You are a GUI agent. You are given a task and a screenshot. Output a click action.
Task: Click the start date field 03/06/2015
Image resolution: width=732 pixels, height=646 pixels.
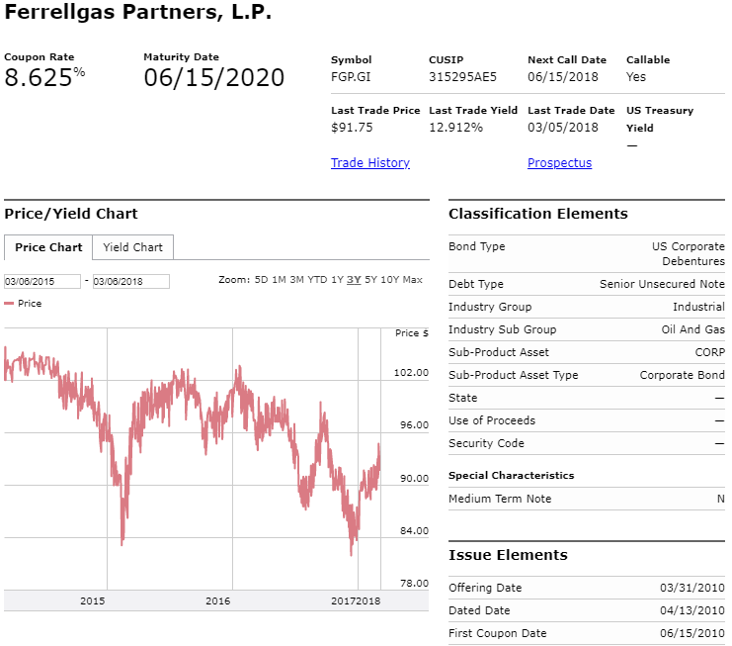pos(42,281)
